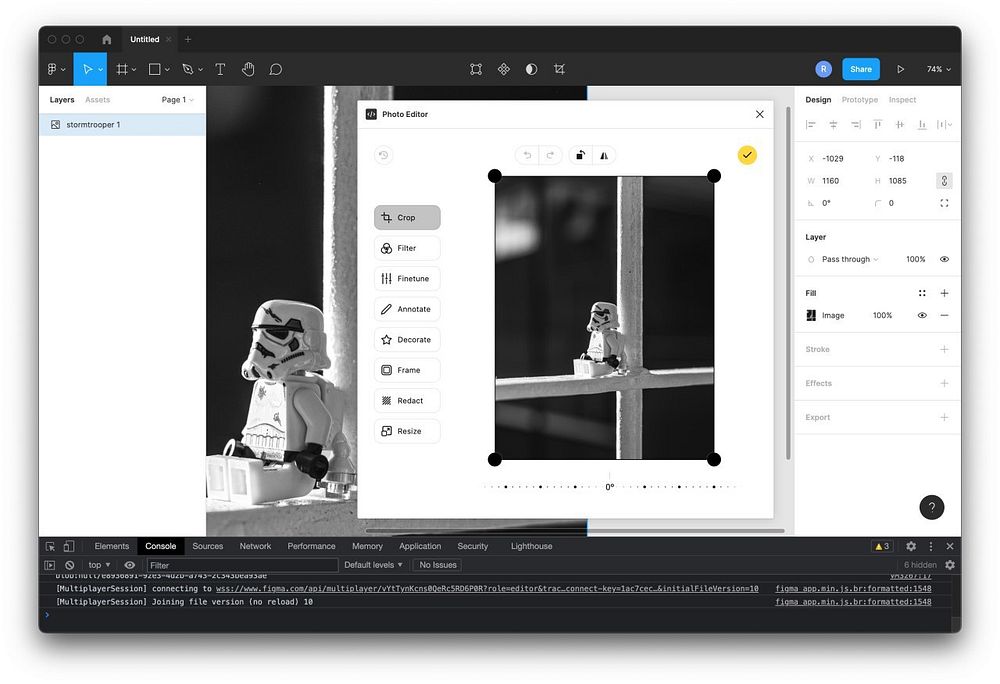Toggle constrain proportions lock
Image resolution: width=1000 pixels, height=684 pixels.
(945, 181)
